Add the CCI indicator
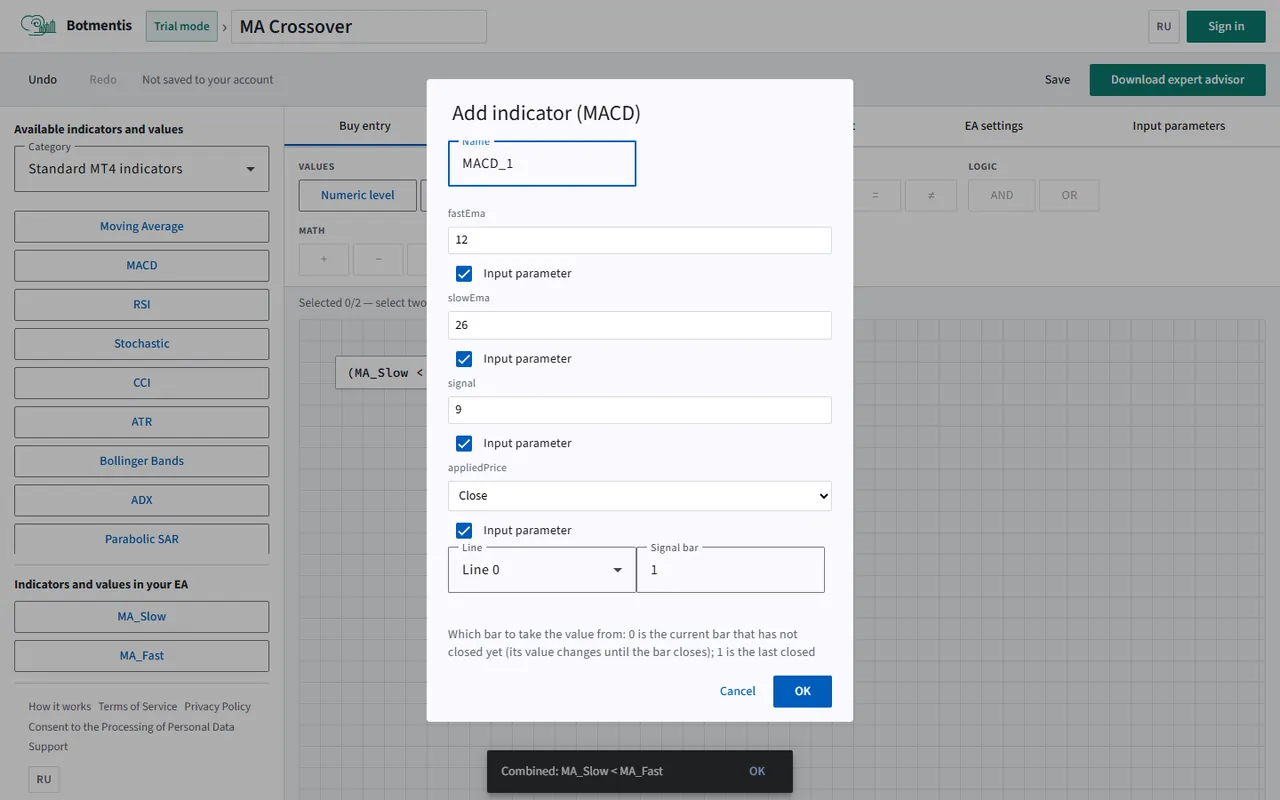Viewport: 1280px width, 800px height. tap(142, 382)
